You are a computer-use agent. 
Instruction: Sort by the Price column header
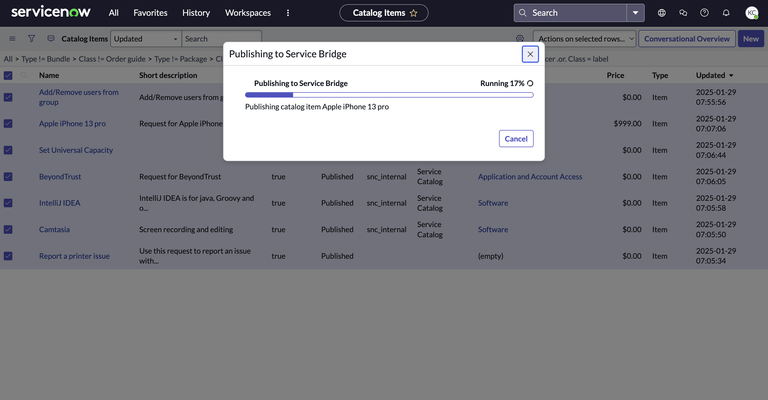615,75
